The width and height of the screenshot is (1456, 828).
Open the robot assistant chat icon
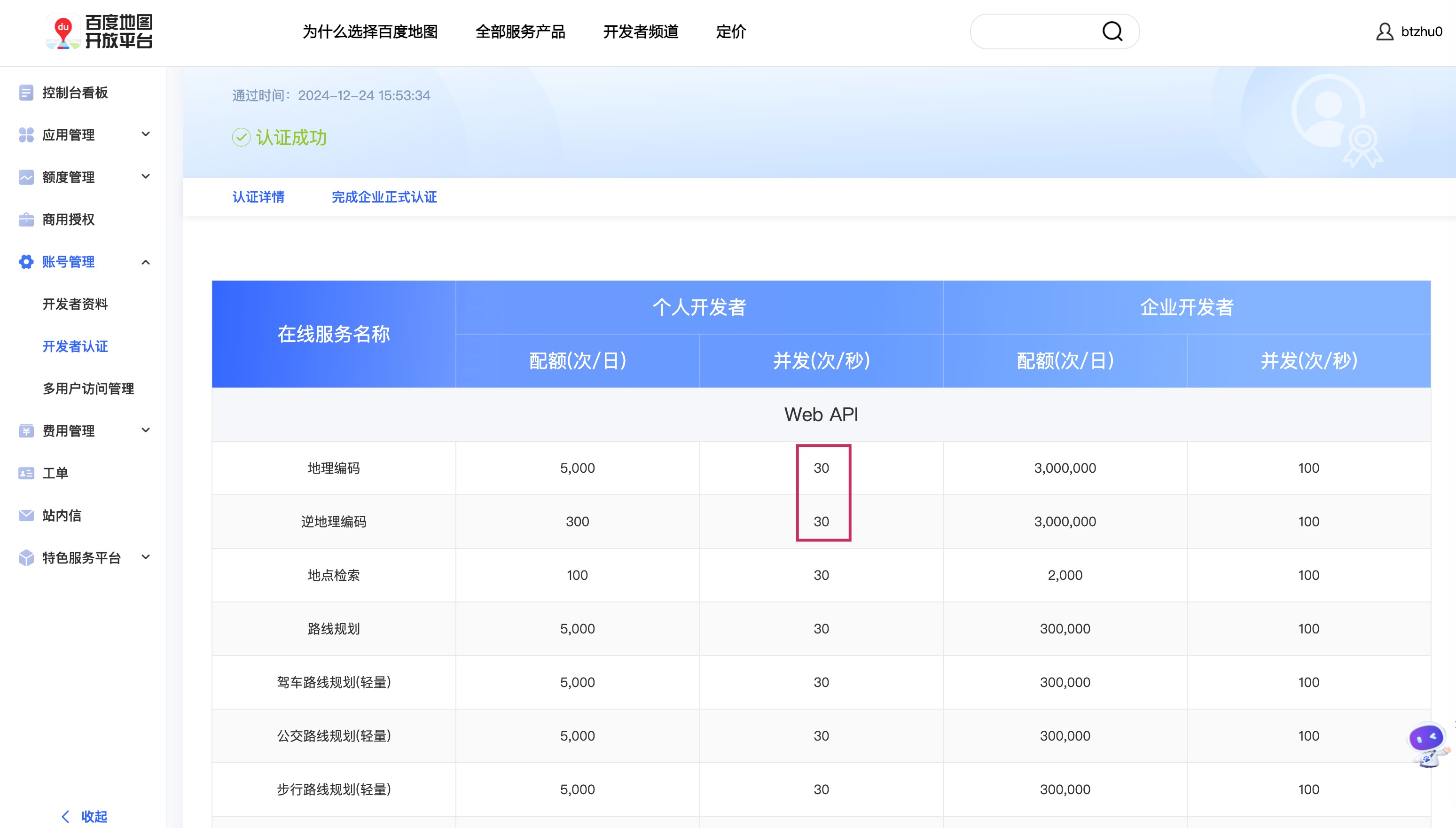coord(1429,744)
